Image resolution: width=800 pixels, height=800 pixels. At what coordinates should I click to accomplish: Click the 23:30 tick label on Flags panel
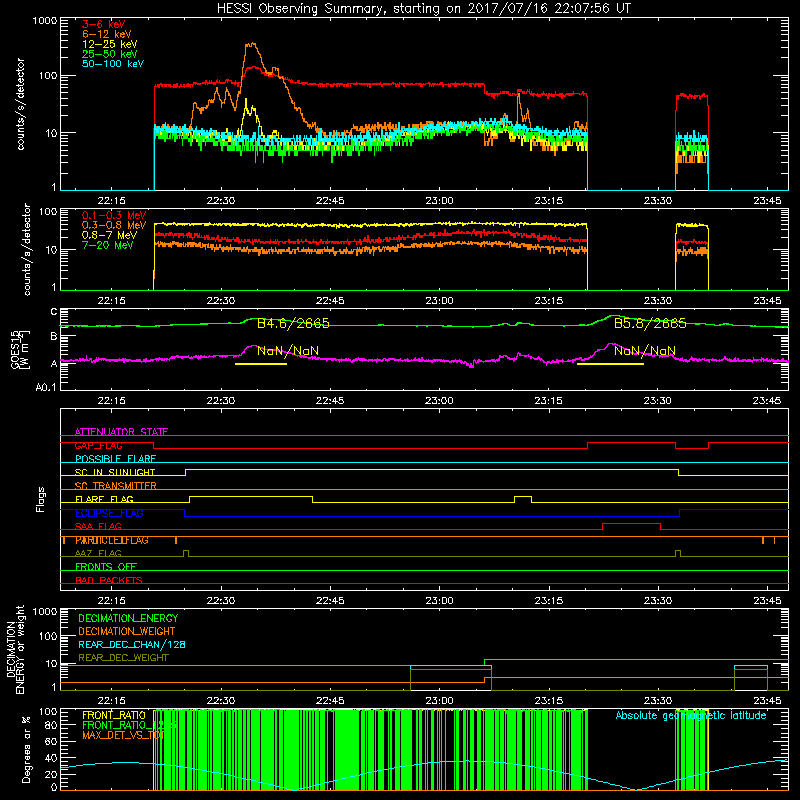[x=658, y=601]
